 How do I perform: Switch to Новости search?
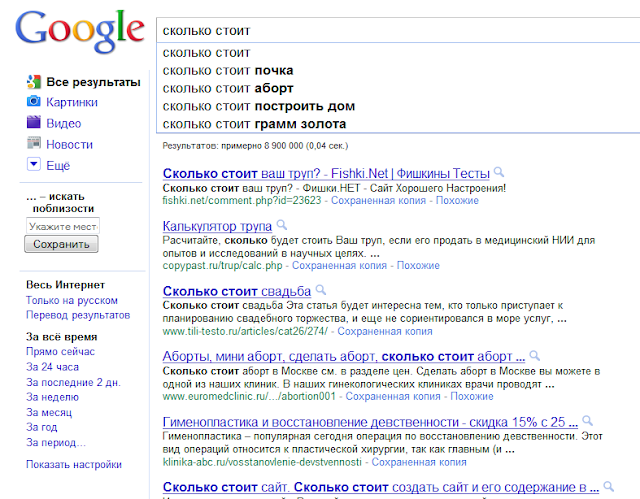69,144
